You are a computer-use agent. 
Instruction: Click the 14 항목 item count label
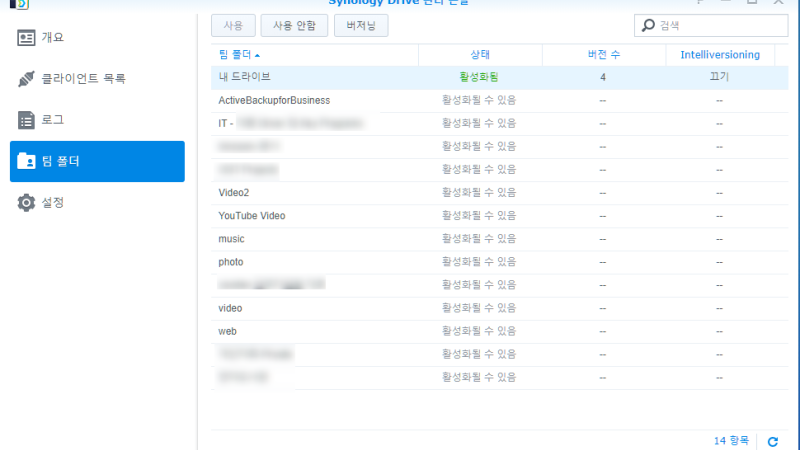[731, 441]
